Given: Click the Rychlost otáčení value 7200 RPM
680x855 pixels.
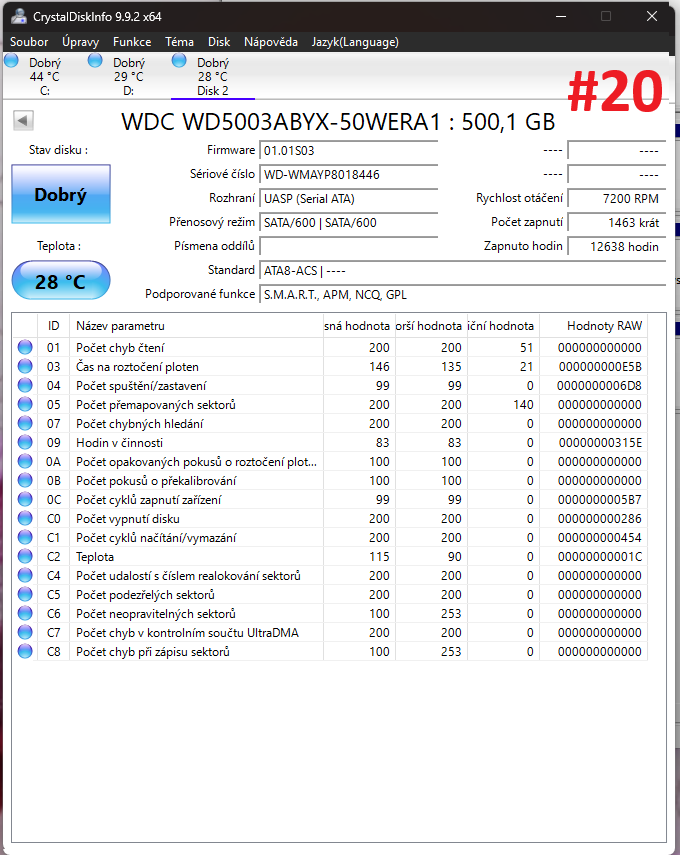Looking at the screenshot, I should tap(617, 198).
